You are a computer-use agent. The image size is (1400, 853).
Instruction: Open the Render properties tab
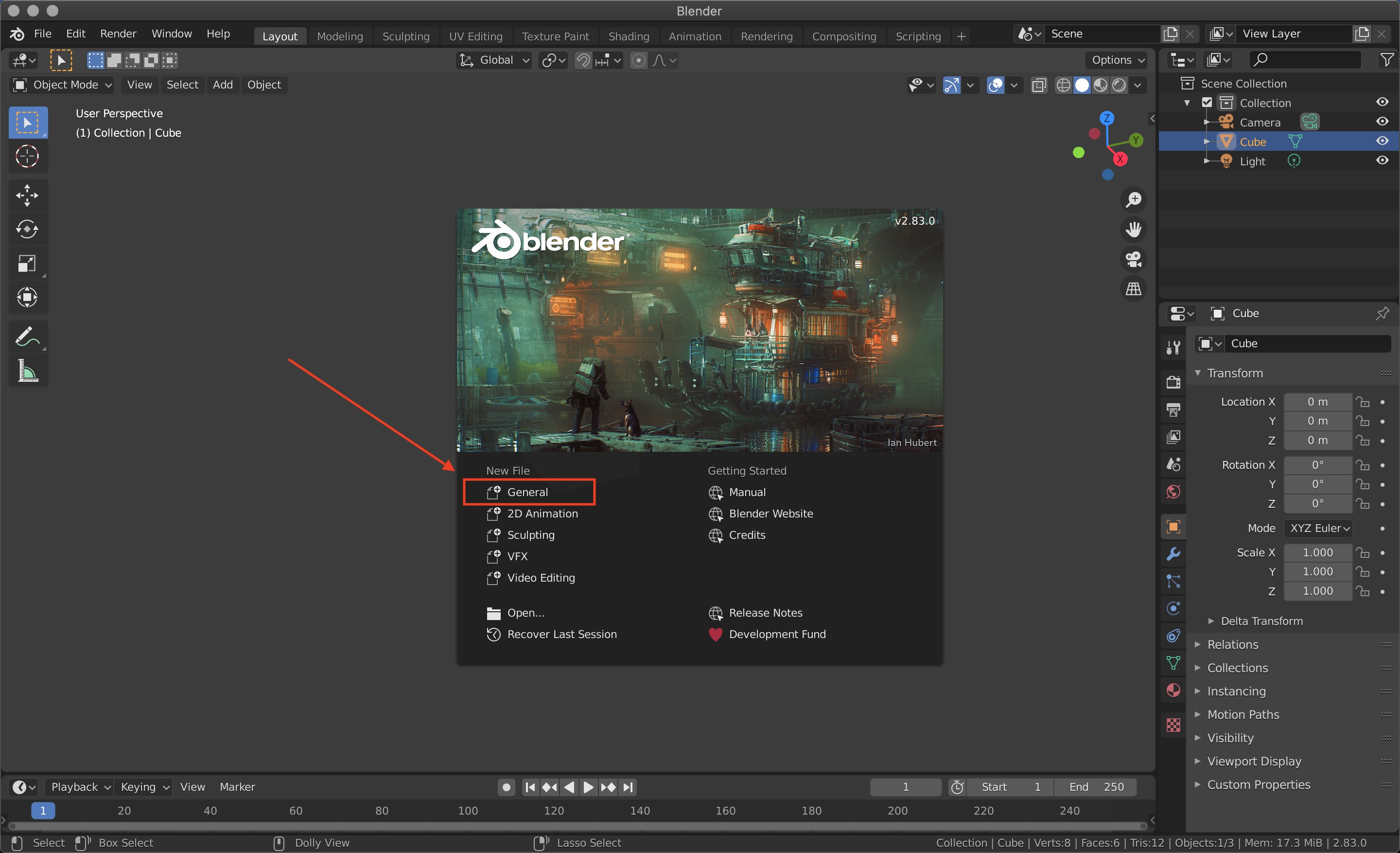click(1173, 381)
